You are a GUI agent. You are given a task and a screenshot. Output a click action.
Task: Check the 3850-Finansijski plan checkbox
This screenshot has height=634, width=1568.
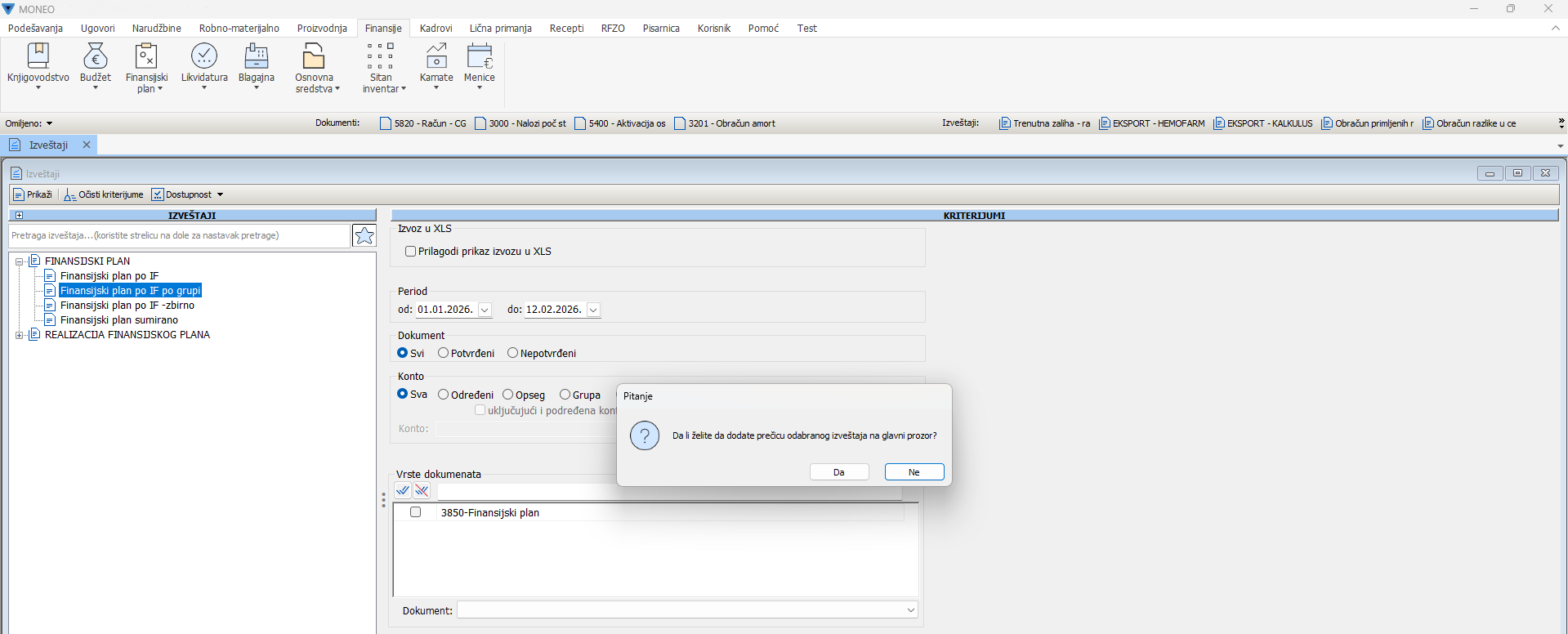pos(416,512)
